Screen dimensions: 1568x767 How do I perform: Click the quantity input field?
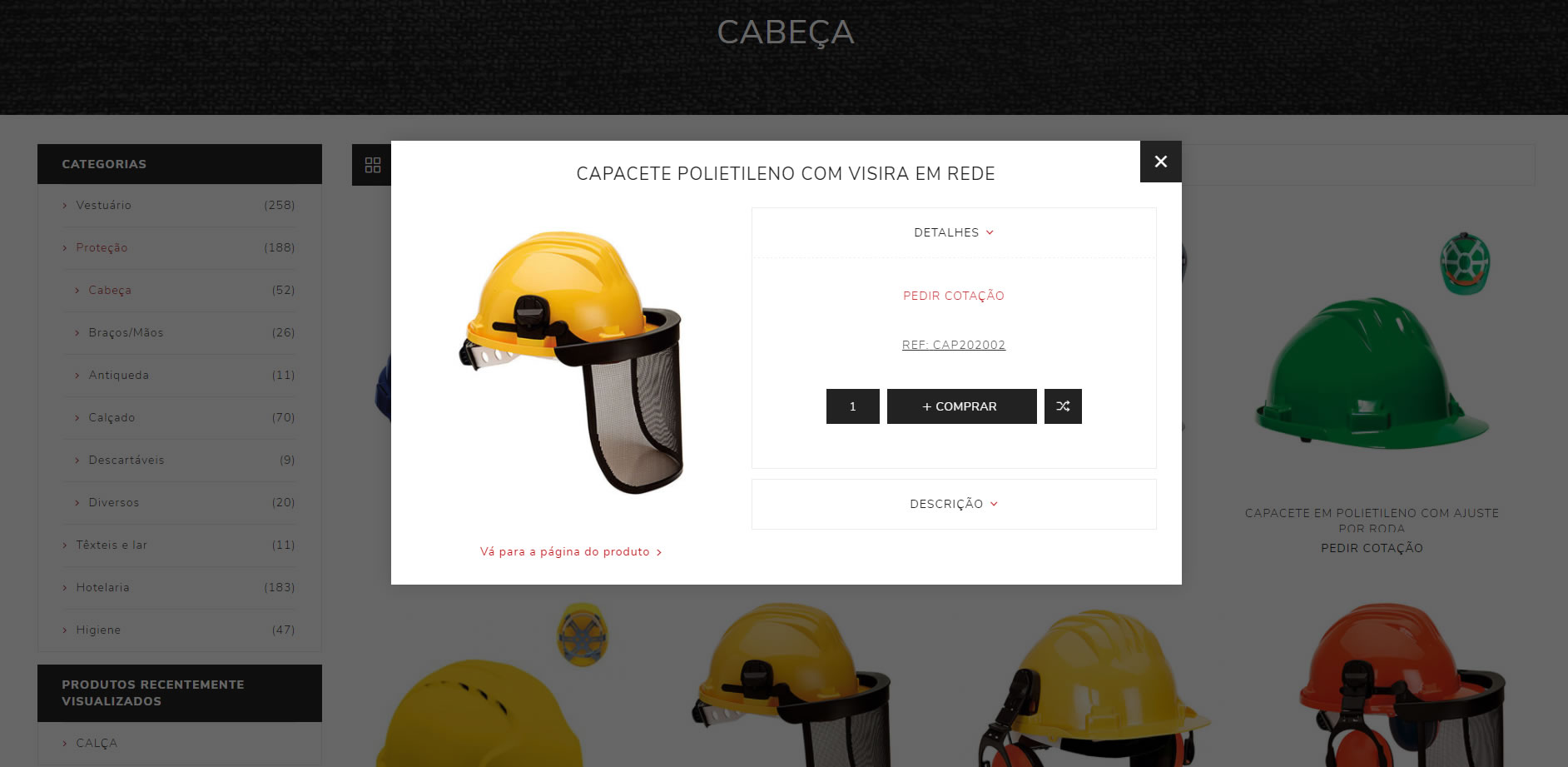click(853, 406)
